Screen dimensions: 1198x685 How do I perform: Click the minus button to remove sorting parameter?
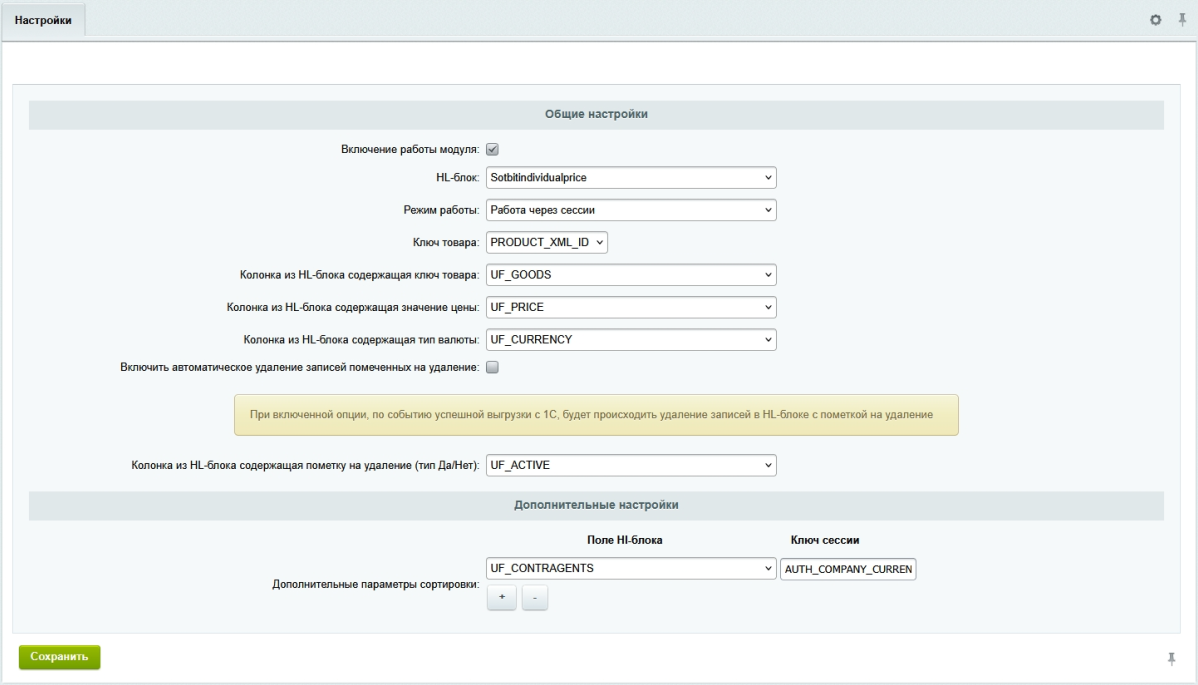coord(535,597)
